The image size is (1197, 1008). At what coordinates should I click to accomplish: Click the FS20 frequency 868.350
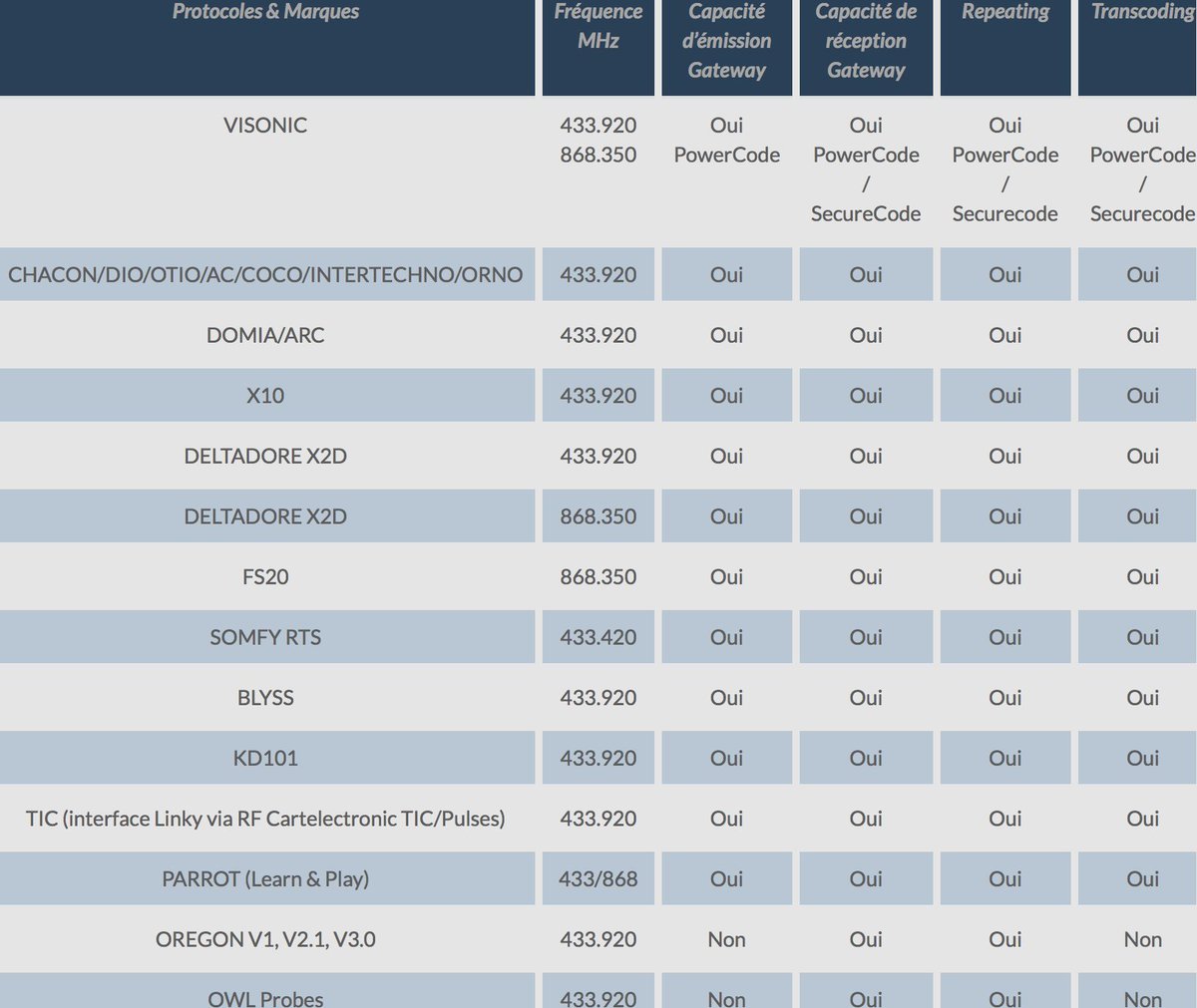tap(598, 577)
